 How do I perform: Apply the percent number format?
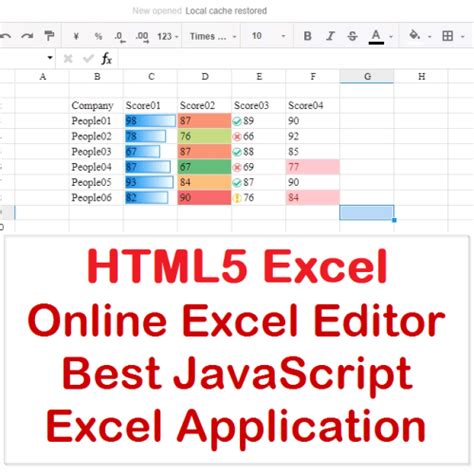tap(98, 36)
